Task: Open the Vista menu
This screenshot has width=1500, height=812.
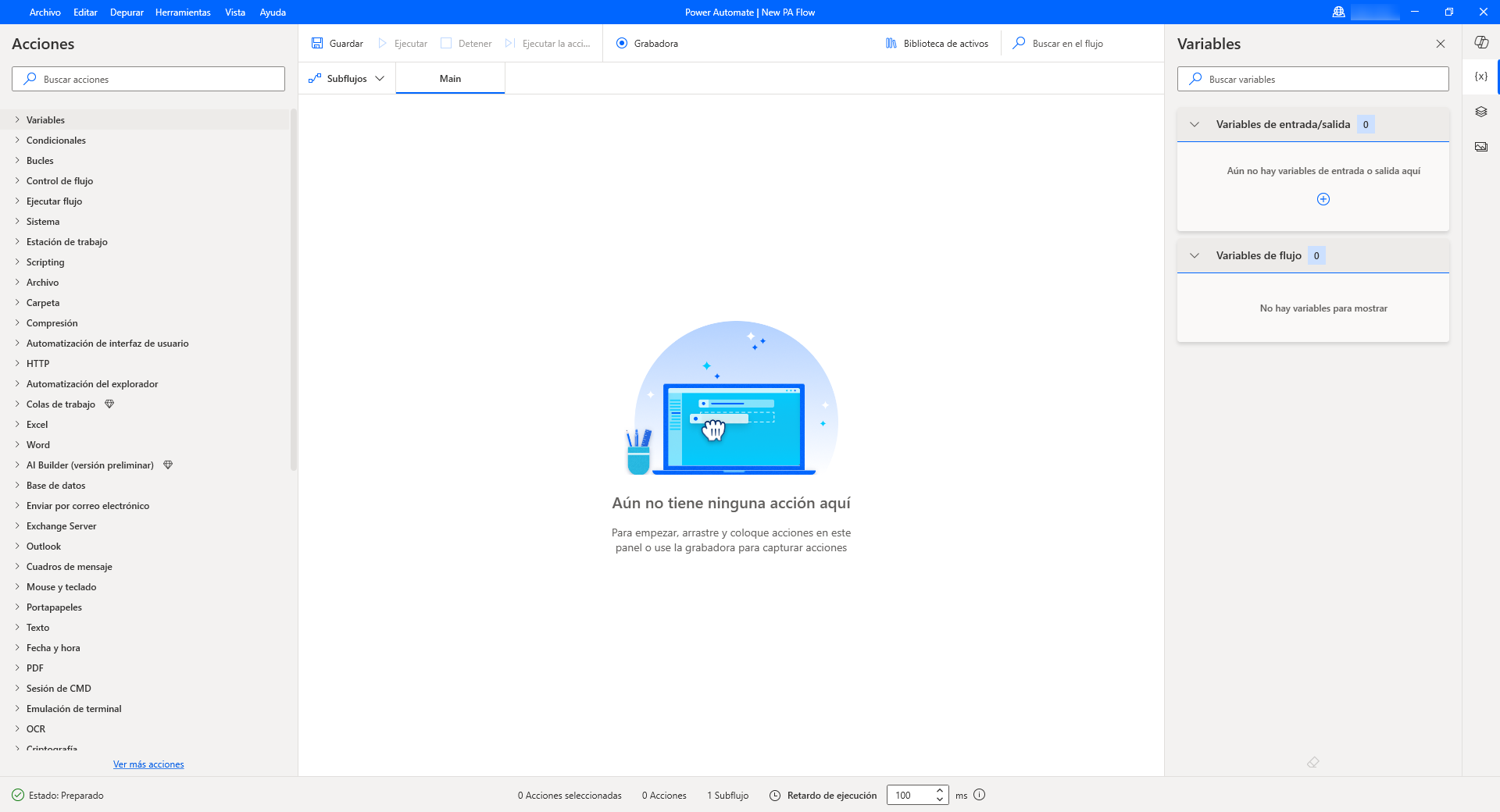Action: pyautogui.click(x=235, y=12)
